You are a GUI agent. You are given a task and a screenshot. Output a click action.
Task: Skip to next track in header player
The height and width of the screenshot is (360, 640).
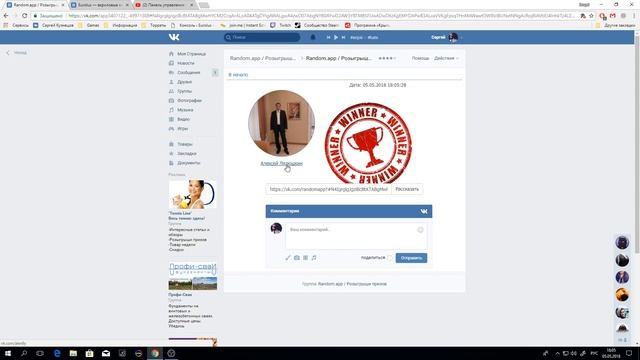(344, 37)
